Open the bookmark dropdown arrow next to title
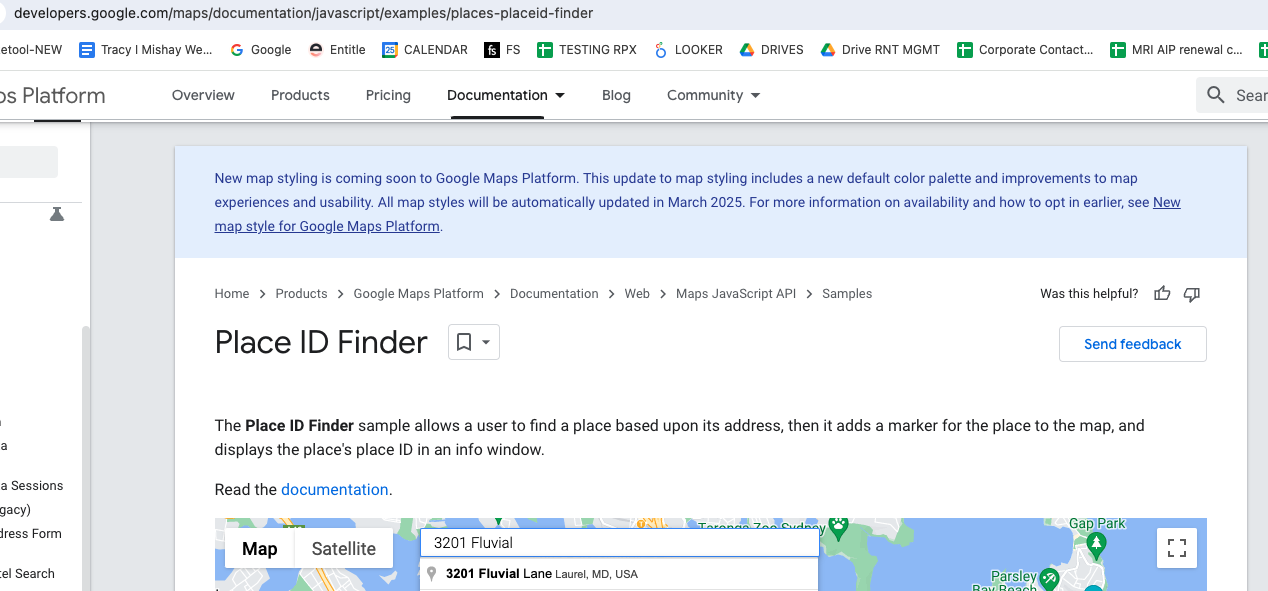The width and height of the screenshot is (1268, 591). 486,342
